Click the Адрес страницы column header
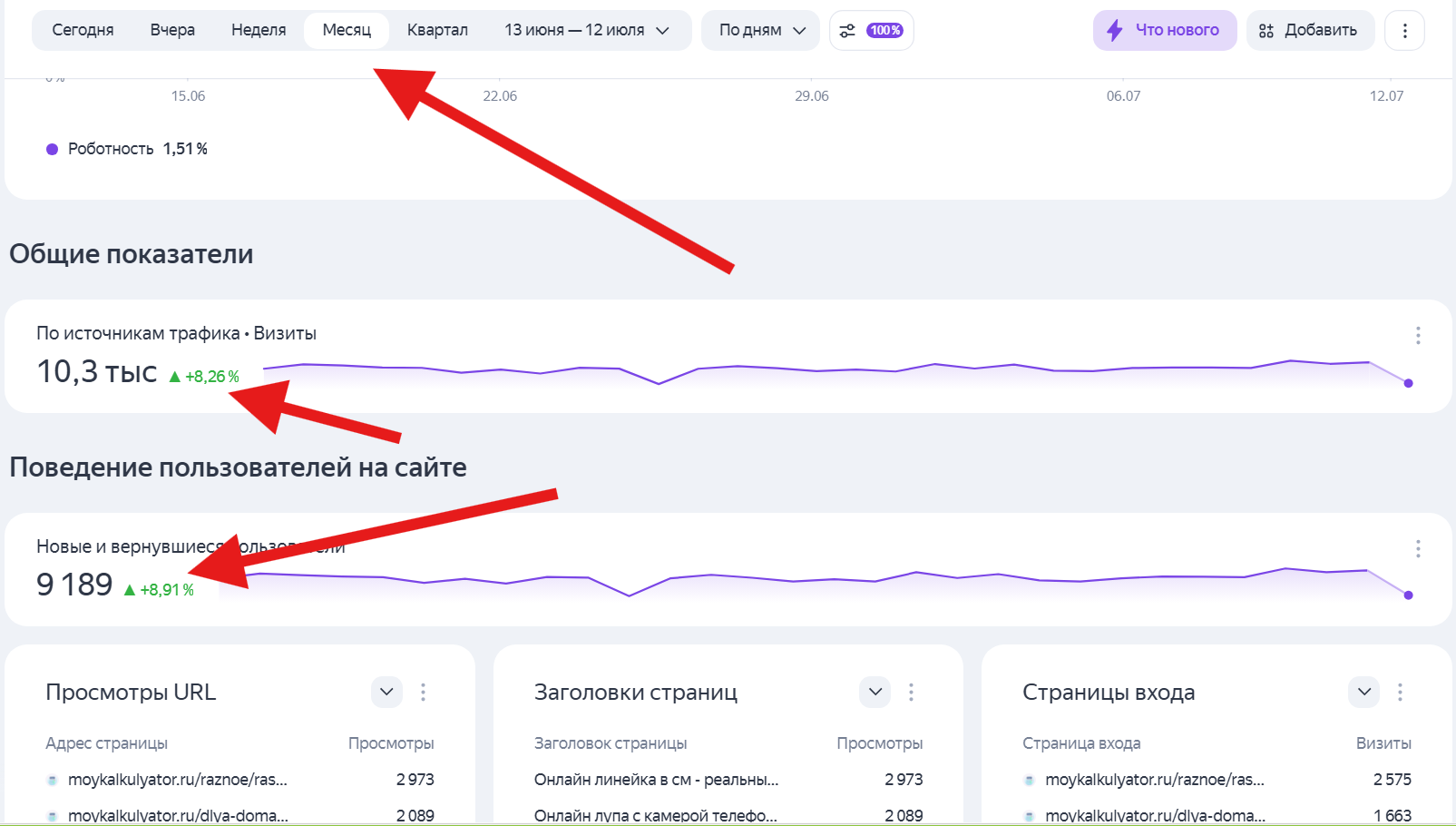The width and height of the screenshot is (1456, 826). point(107,743)
